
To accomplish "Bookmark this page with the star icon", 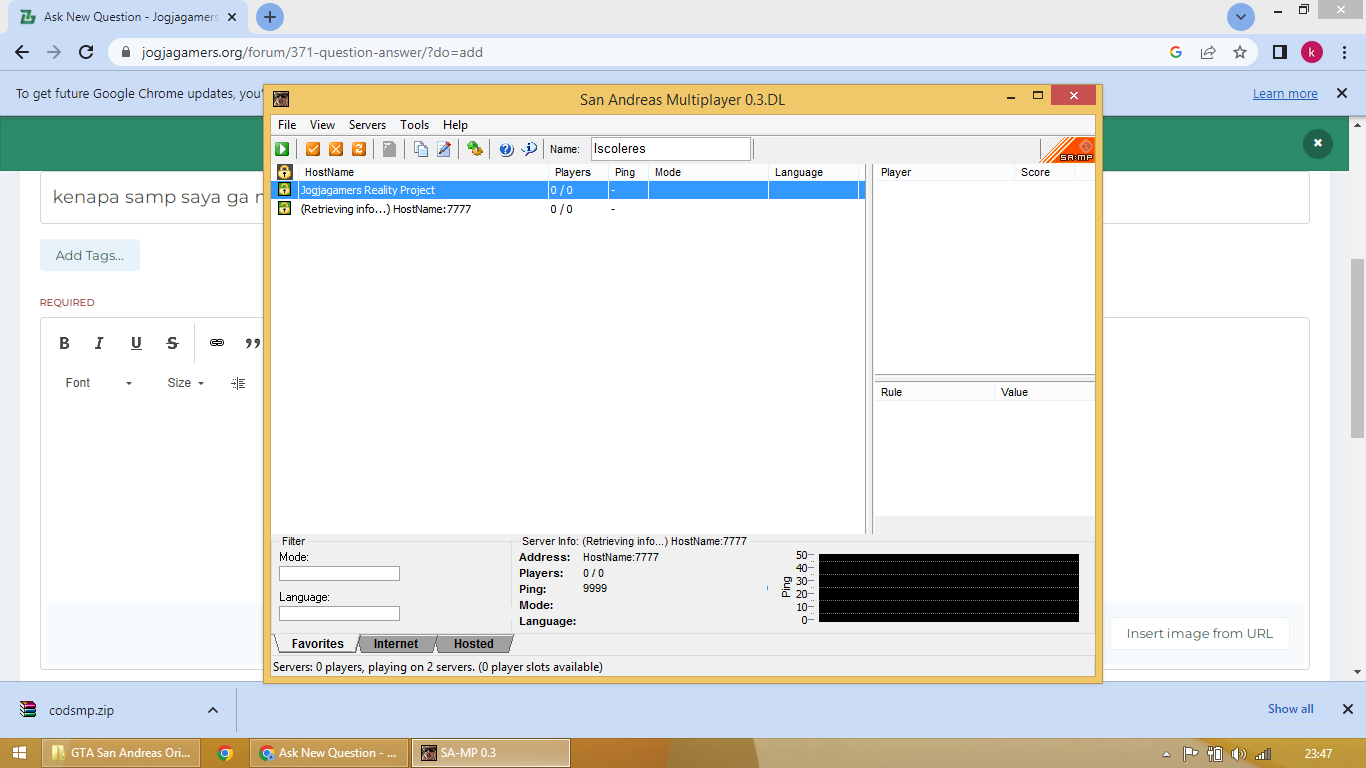I will click(x=1240, y=52).
